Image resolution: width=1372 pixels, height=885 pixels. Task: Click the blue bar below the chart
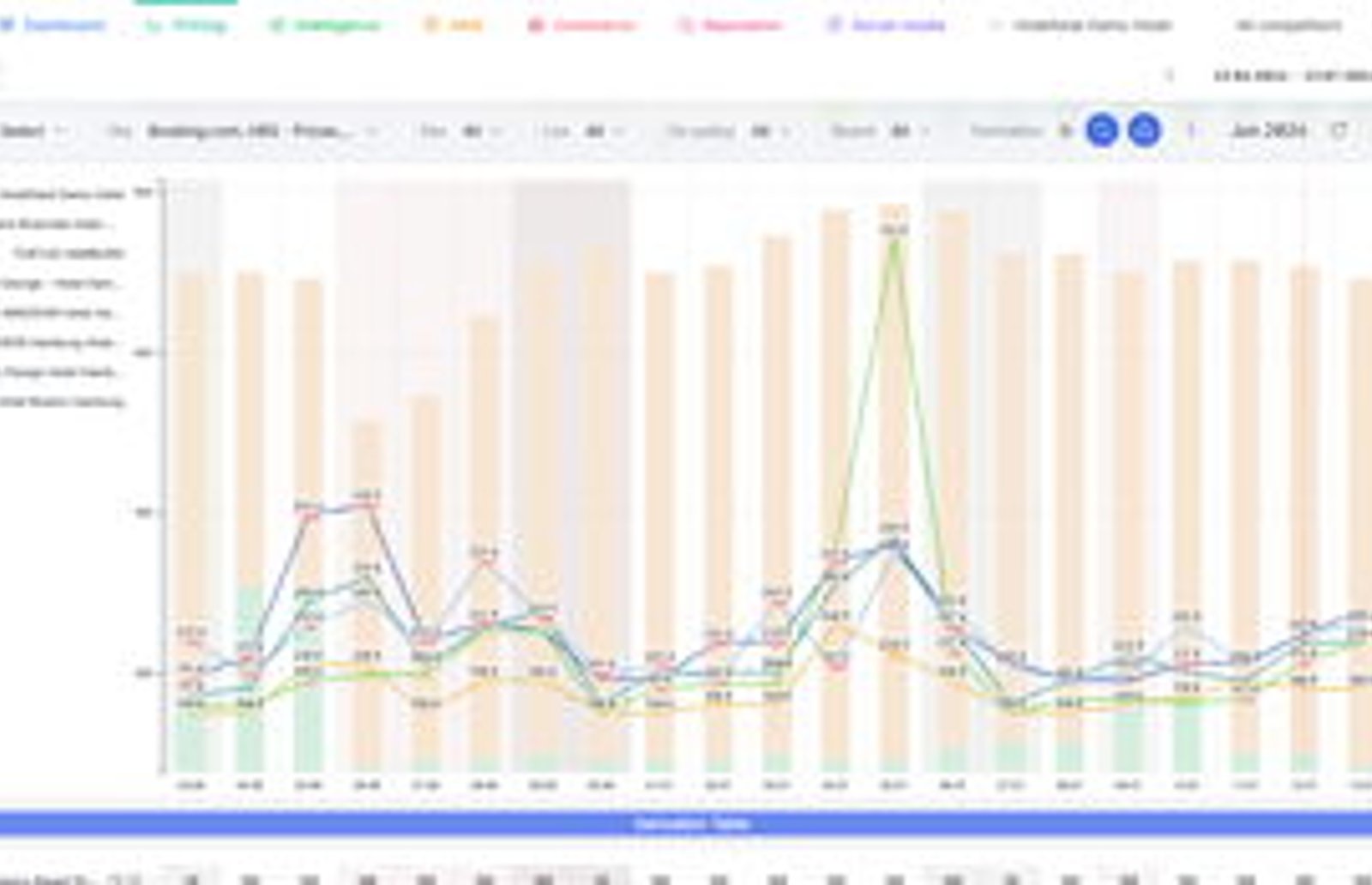coord(686,824)
